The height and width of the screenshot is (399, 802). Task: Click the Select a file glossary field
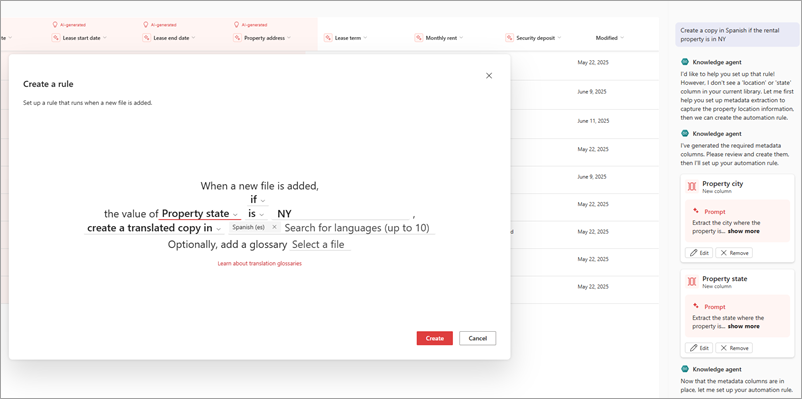[x=320, y=245]
